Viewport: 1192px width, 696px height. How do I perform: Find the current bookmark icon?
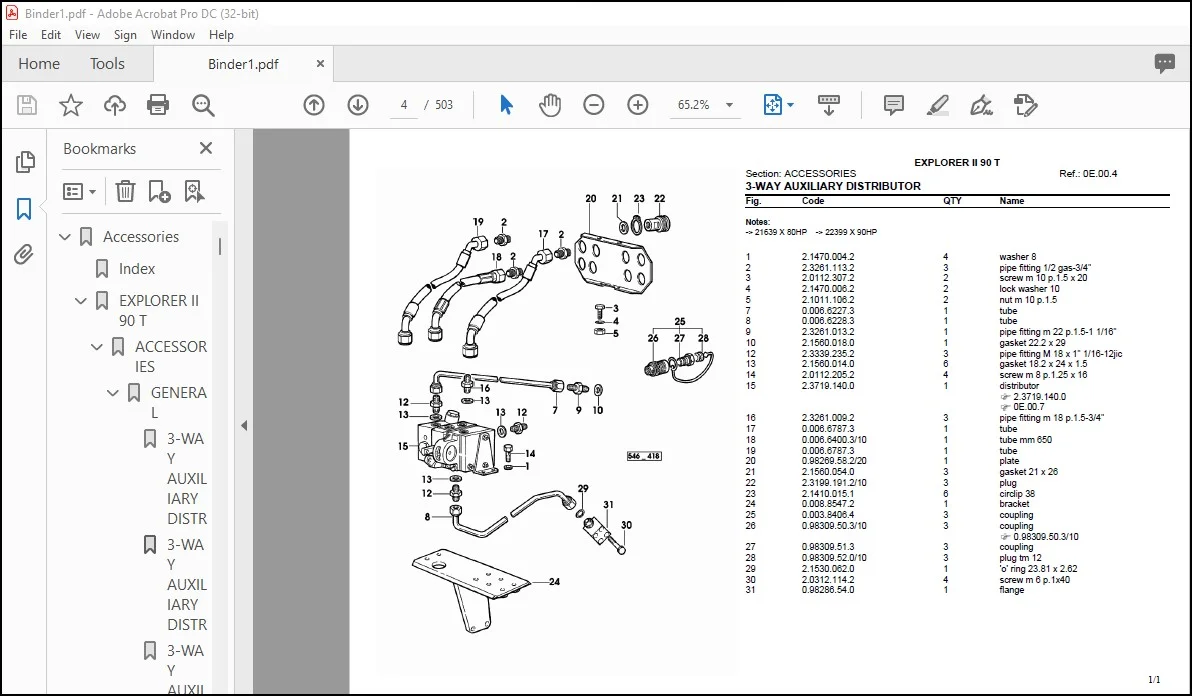click(x=195, y=191)
